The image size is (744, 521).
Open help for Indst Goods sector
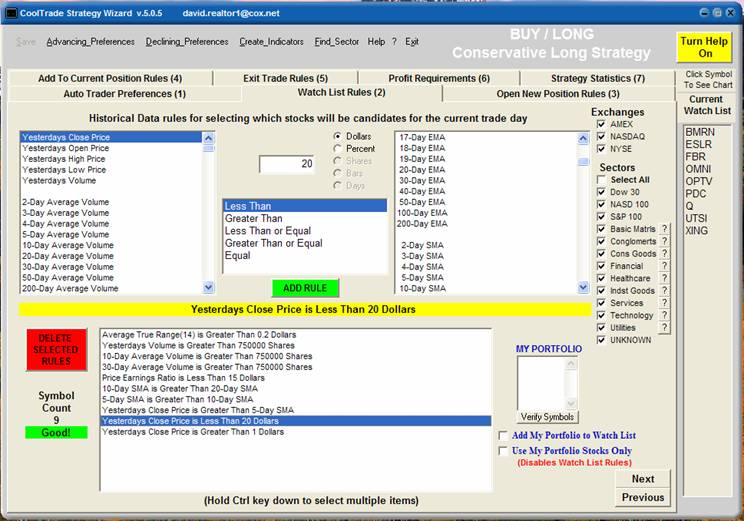pos(664,290)
